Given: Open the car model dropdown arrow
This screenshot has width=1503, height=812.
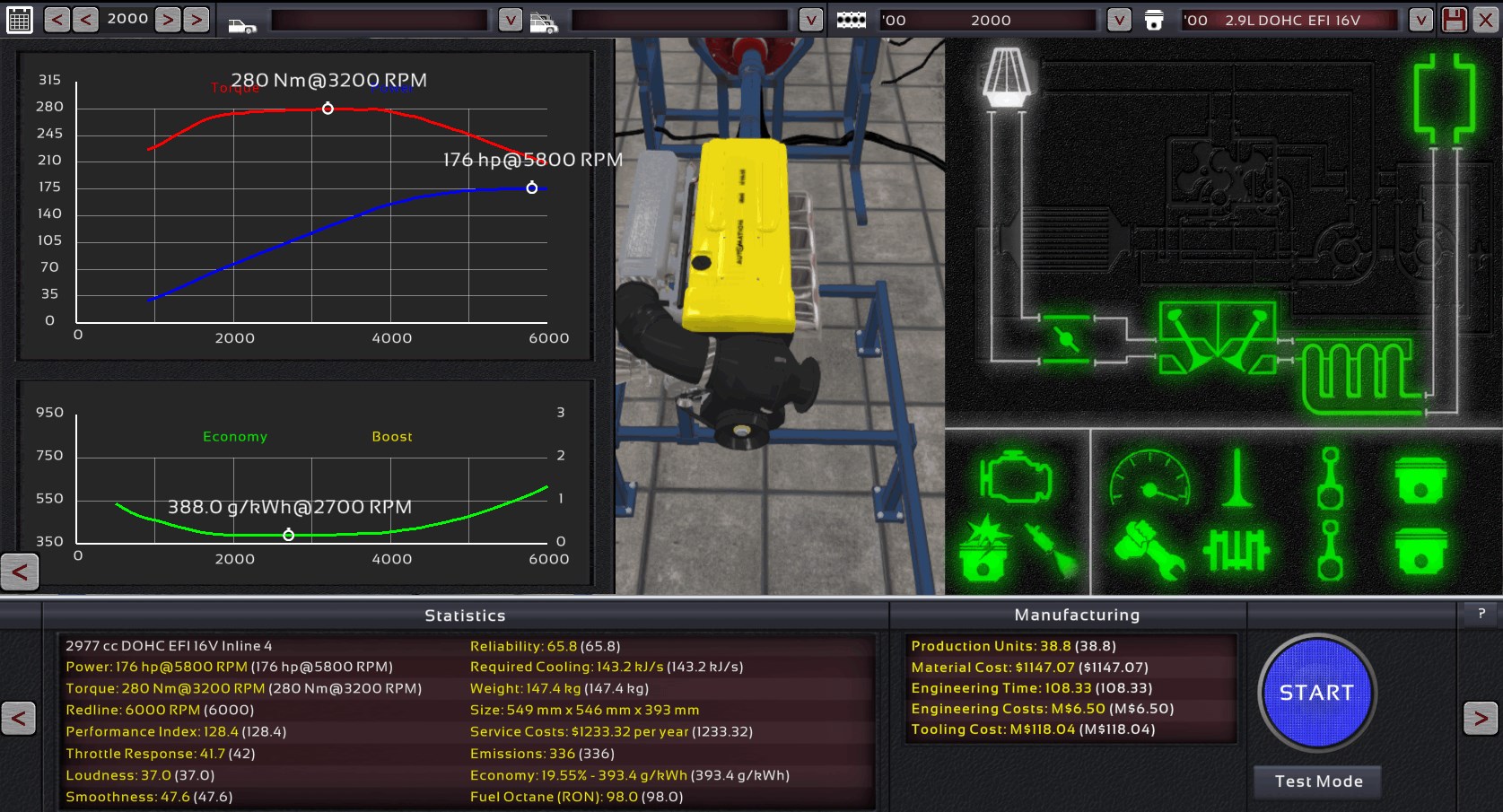Looking at the screenshot, I should point(510,20).
